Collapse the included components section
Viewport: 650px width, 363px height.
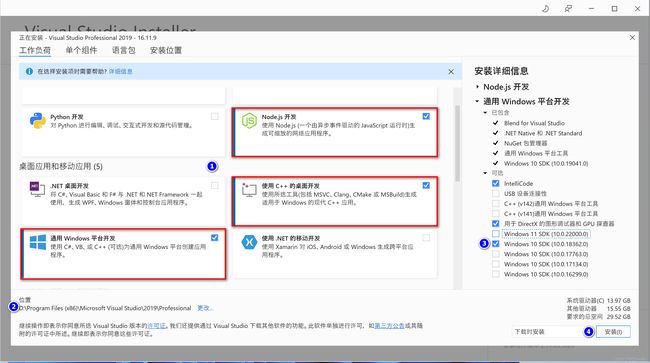coord(485,113)
